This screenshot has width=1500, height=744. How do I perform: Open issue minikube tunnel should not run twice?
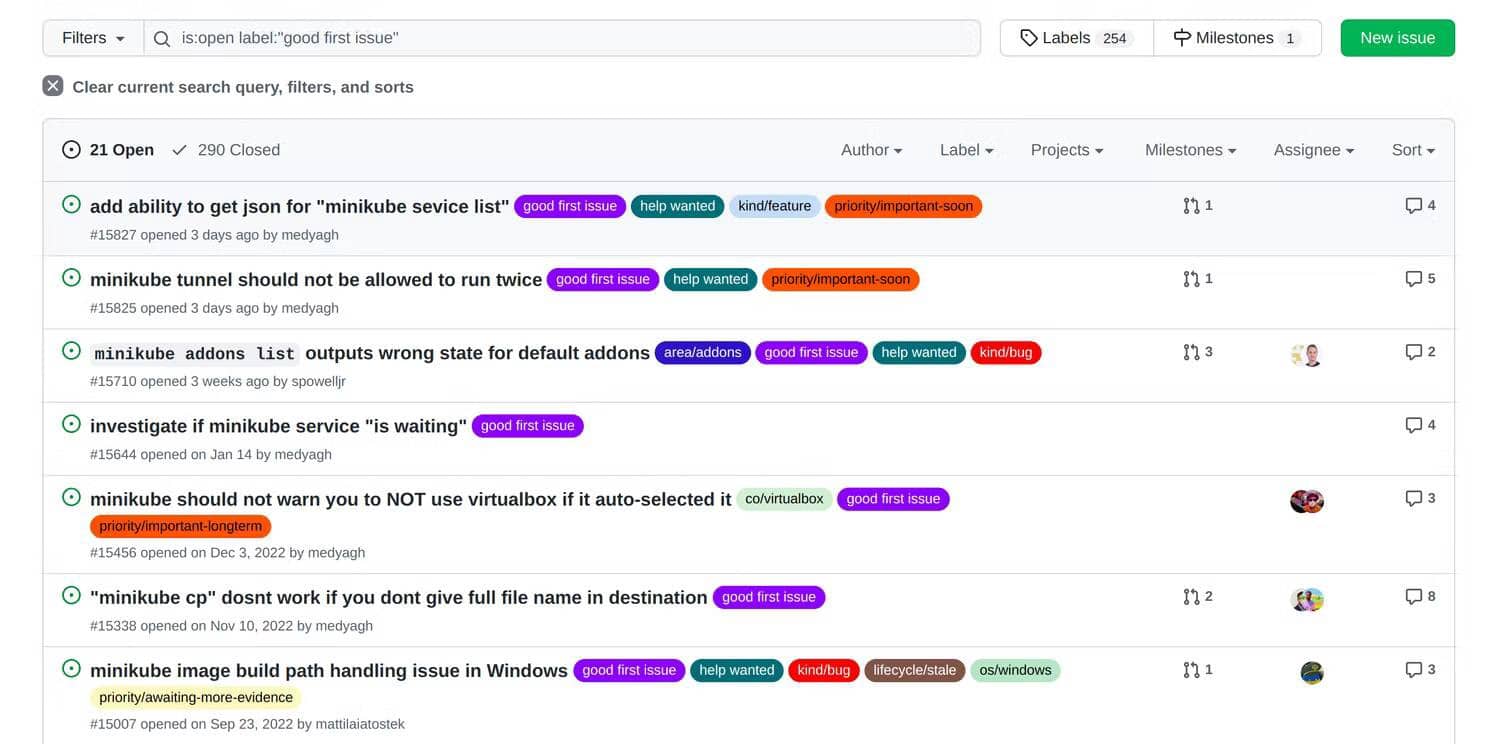(316, 280)
